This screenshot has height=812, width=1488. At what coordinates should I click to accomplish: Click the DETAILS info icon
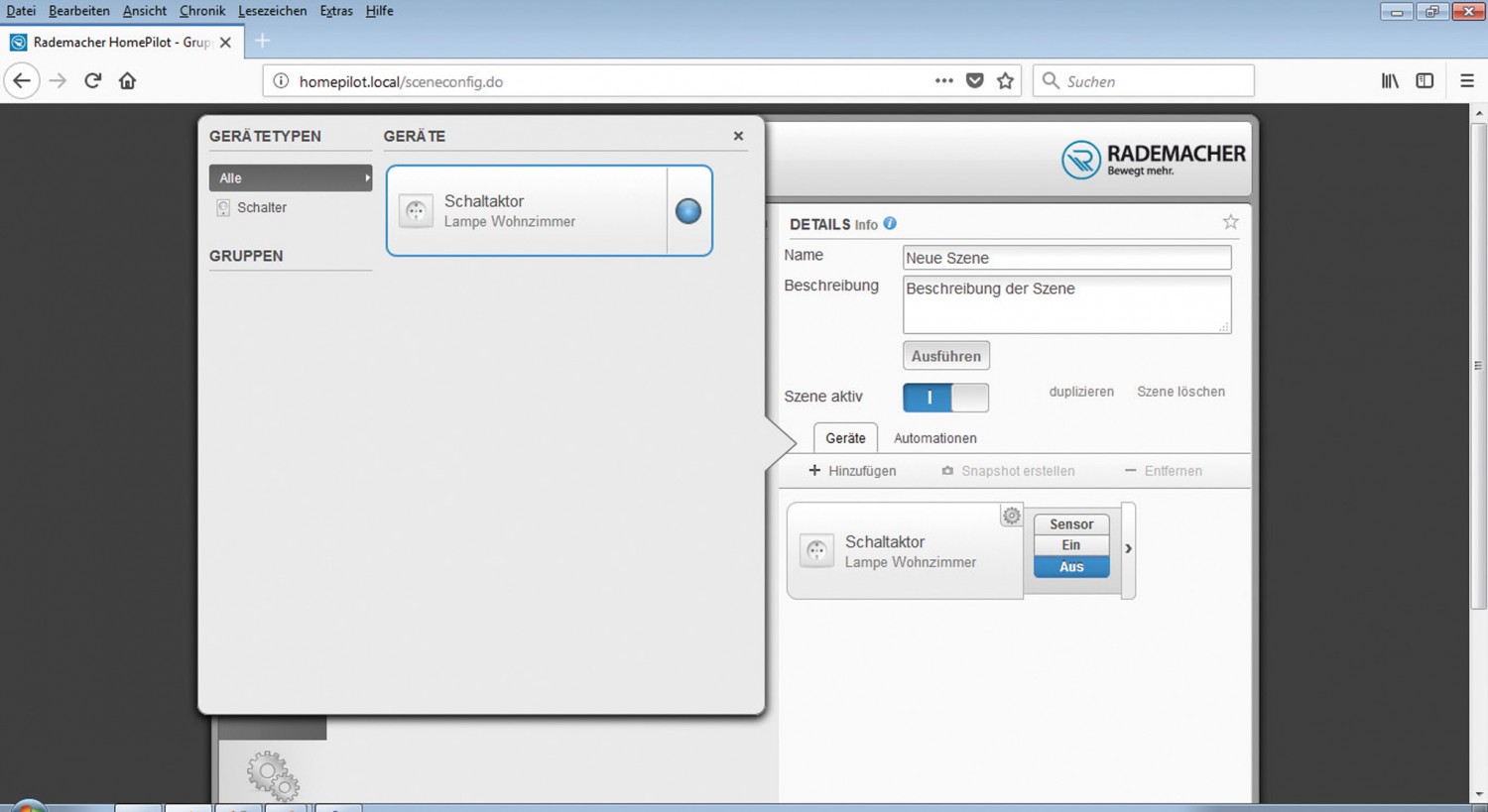(x=890, y=224)
